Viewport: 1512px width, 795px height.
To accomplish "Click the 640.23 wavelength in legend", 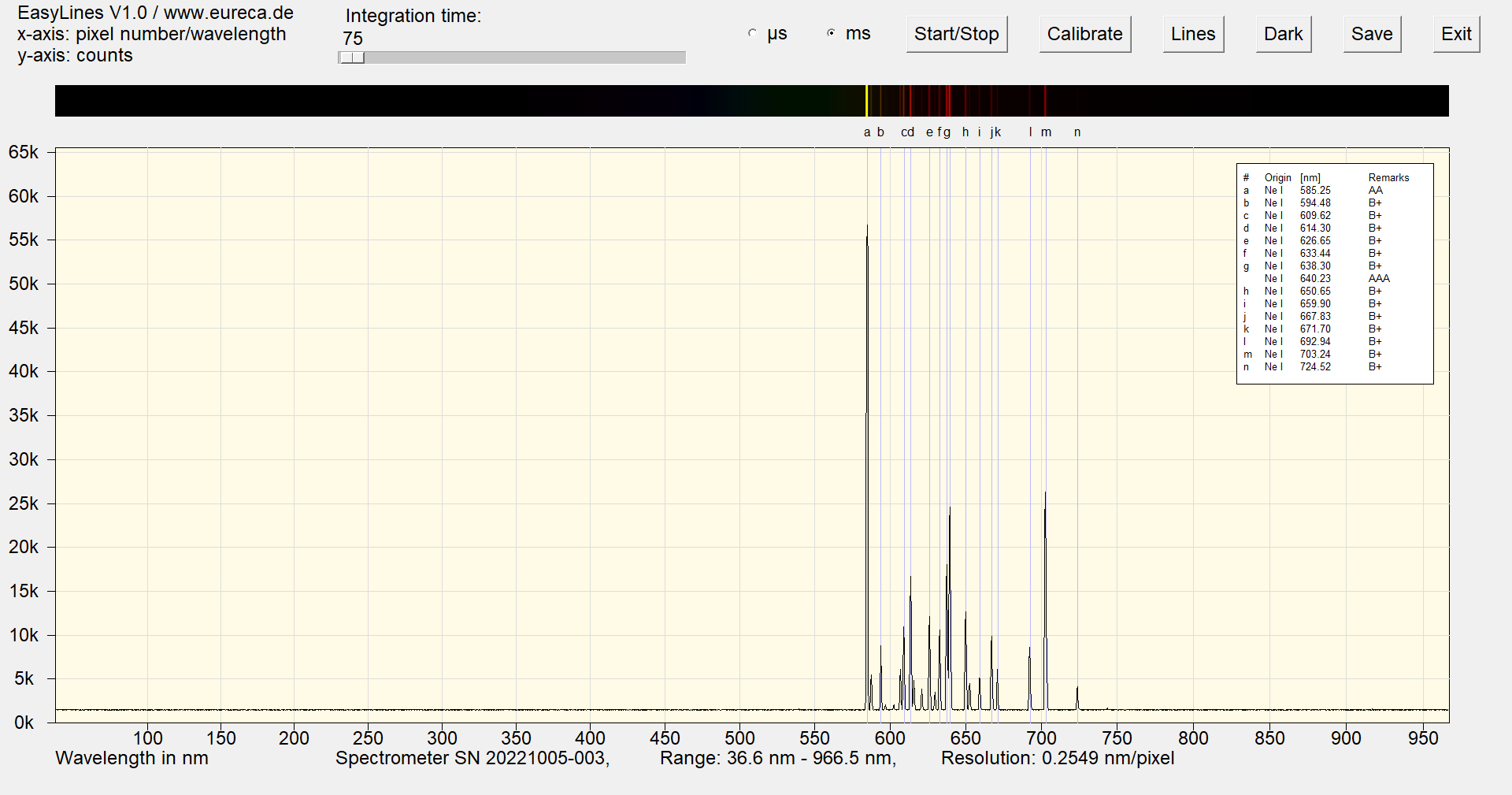I will (x=1315, y=279).
